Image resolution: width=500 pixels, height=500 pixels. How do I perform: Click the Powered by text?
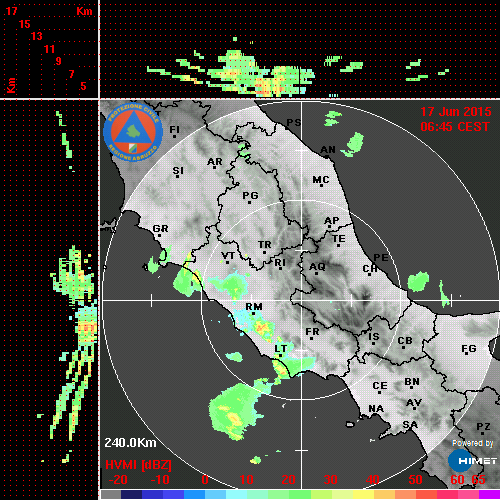473,443
